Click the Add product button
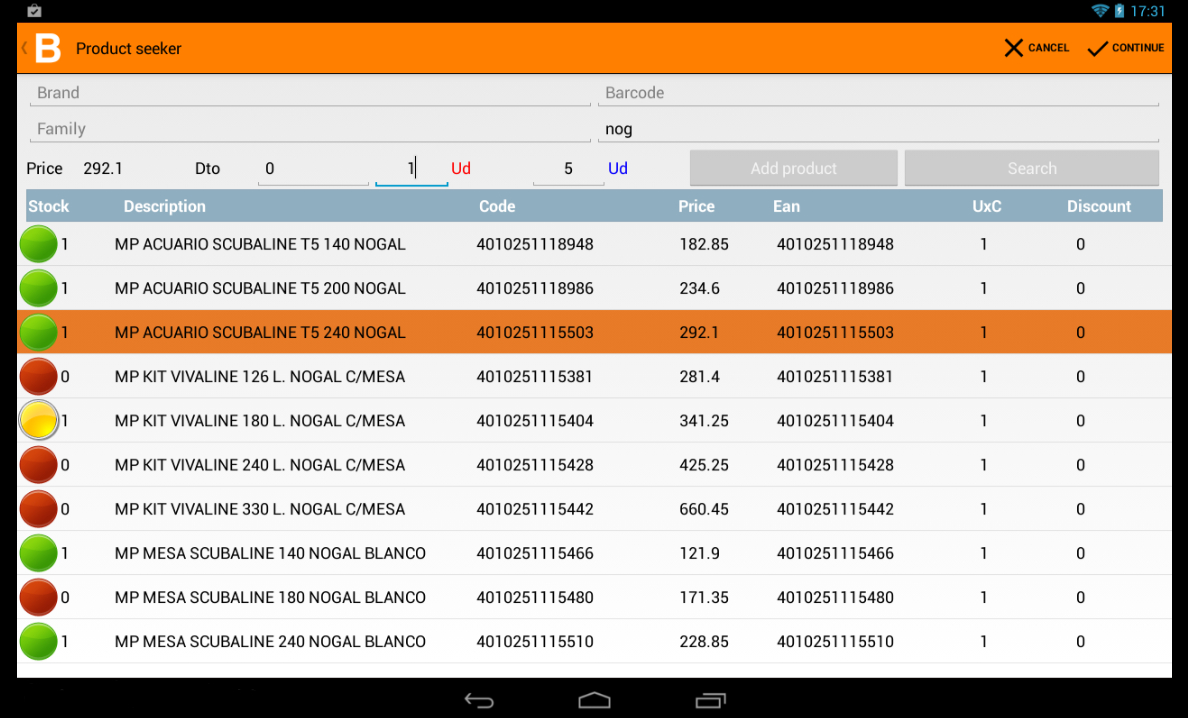This screenshot has width=1188, height=718. (793, 168)
